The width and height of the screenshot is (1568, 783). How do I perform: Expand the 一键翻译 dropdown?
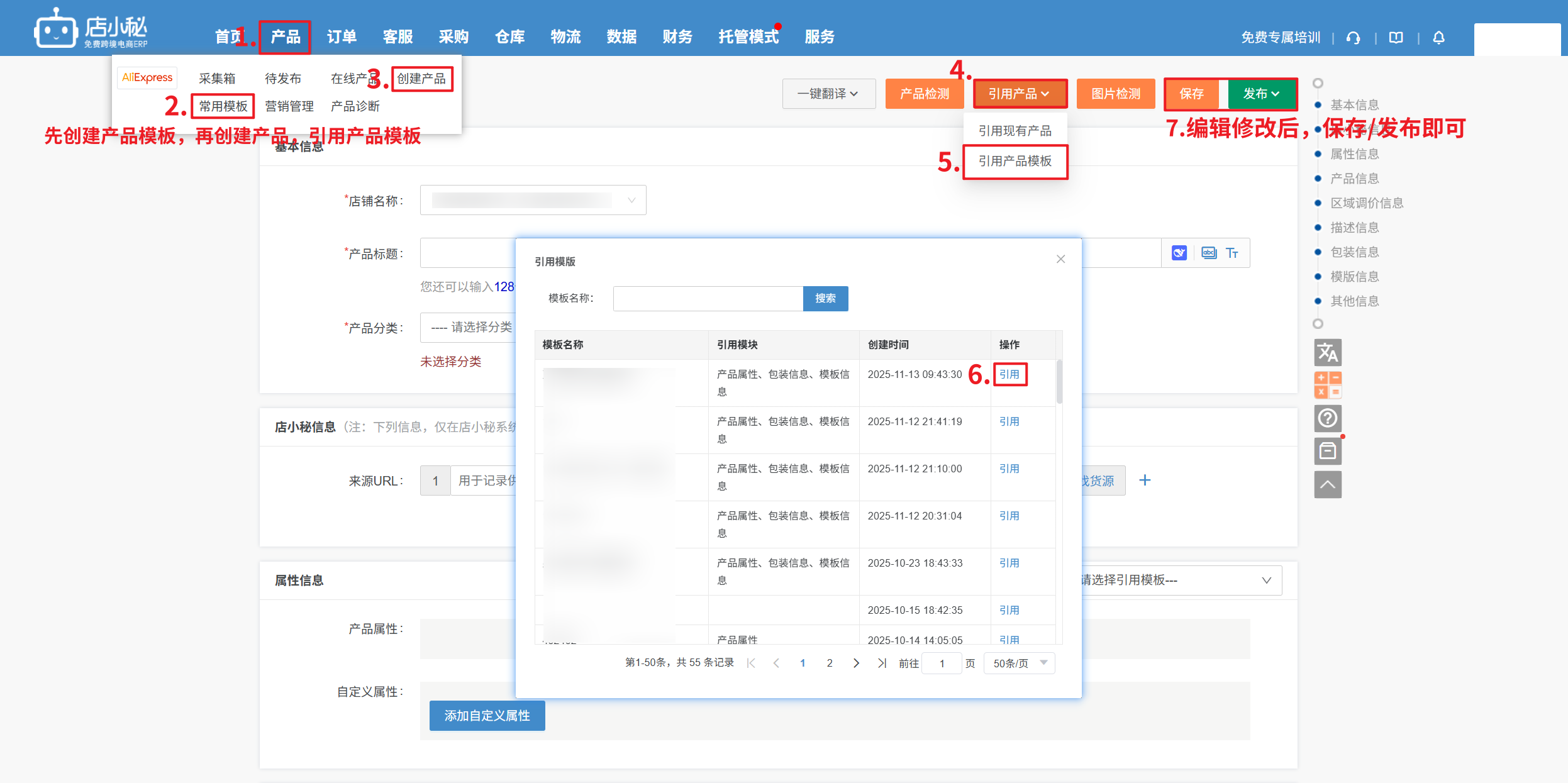(x=828, y=94)
